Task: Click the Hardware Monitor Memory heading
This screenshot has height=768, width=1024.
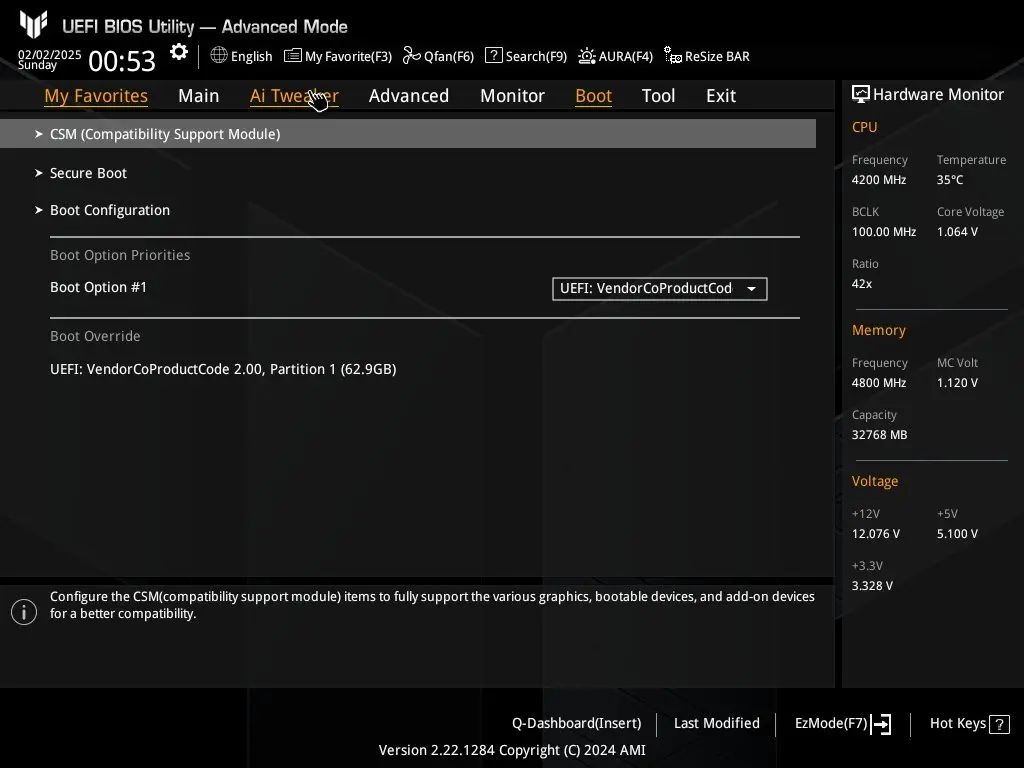Action: pos(879,330)
